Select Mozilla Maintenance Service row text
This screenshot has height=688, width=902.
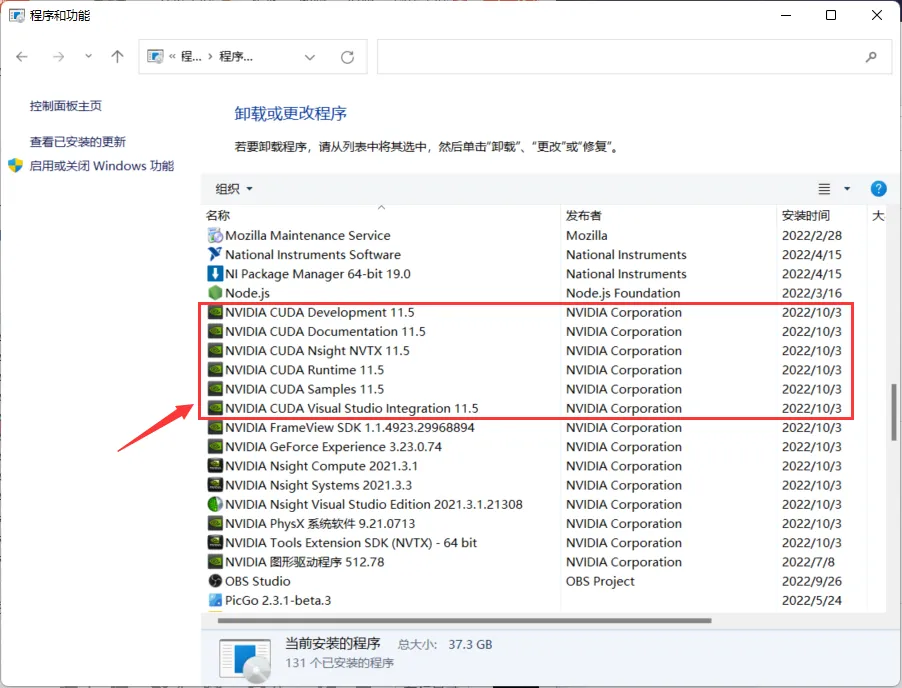308,235
